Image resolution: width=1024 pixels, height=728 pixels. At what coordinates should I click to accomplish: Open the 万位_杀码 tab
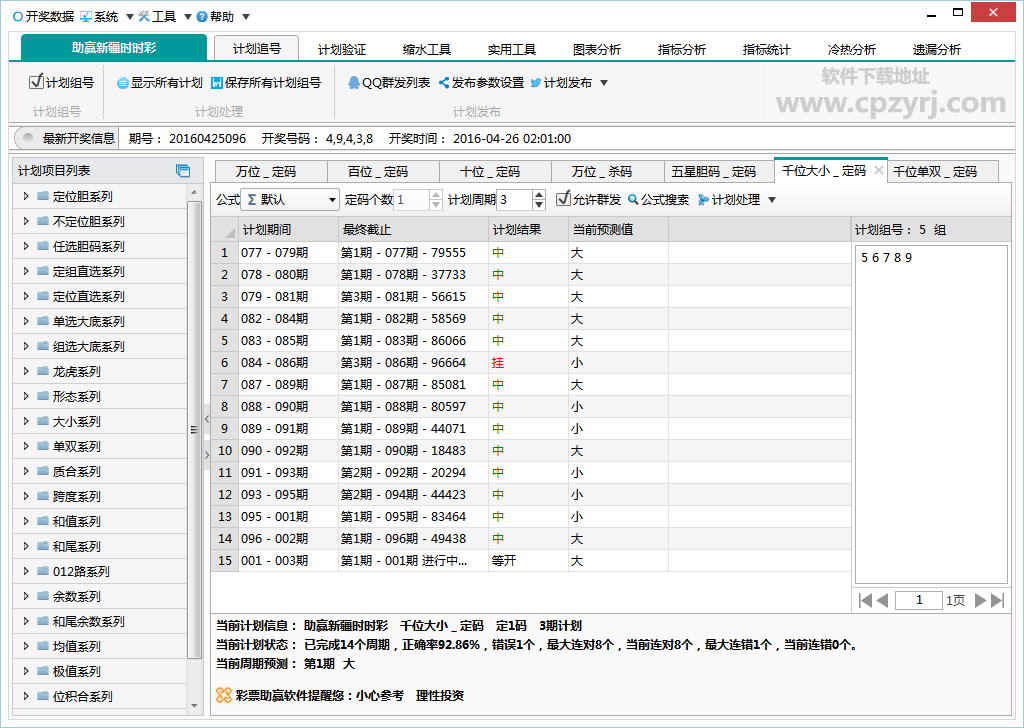tap(607, 171)
